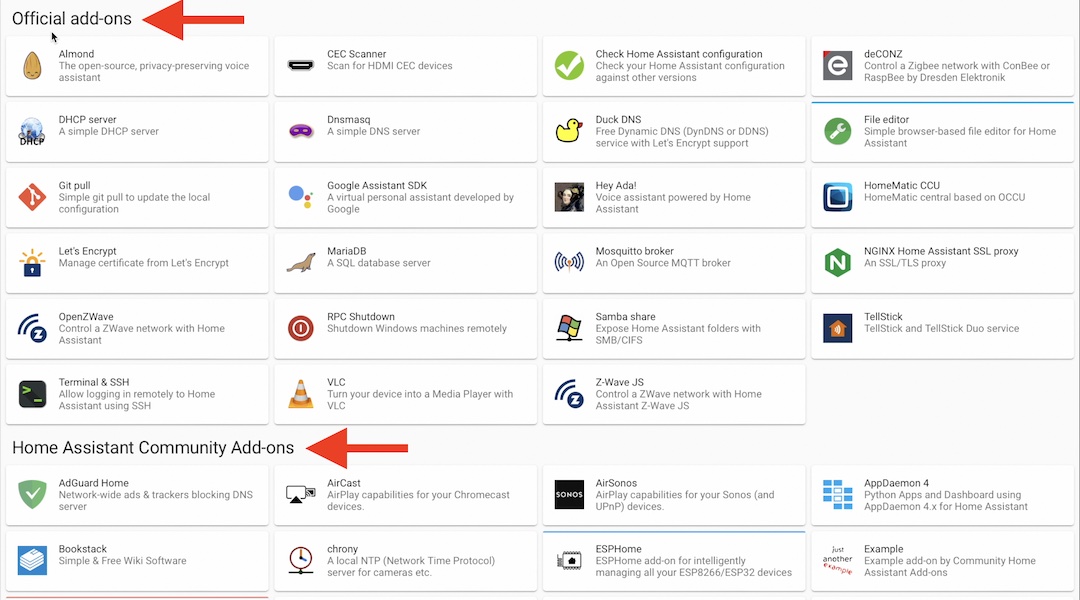The image size is (1080, 600).
Task: Select the Hey Ada! add-on title
Action: click(616, 185)
